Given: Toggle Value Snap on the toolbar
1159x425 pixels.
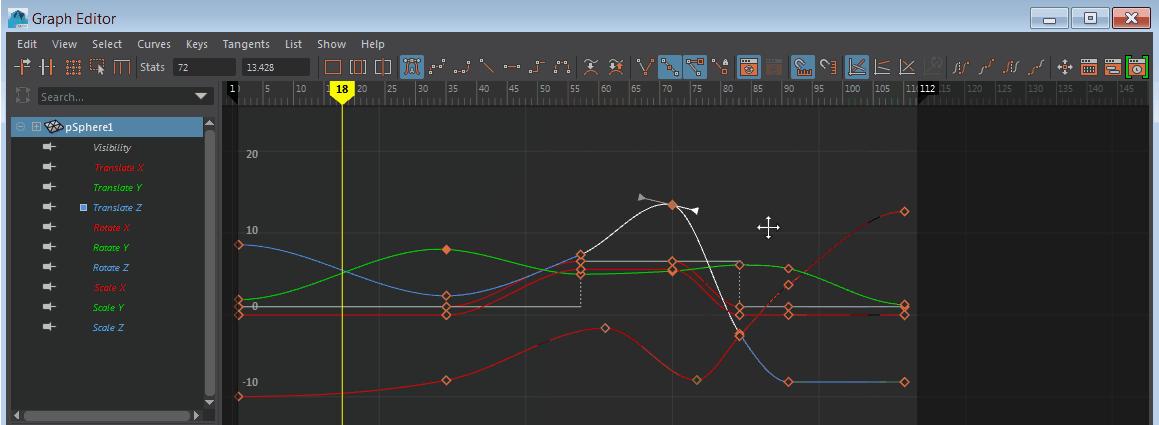Looking at the screenshot, I should pos(828,68).
